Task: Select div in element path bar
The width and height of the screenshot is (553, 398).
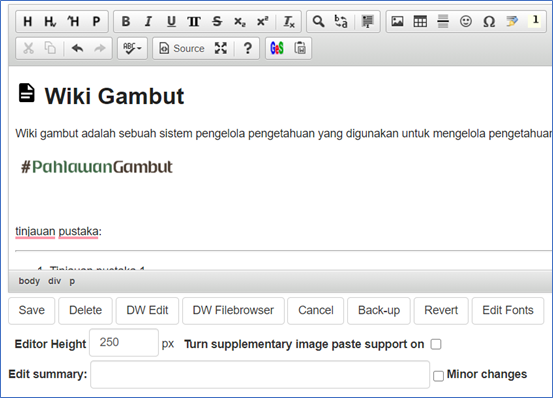Action: [x=55, y=281]
